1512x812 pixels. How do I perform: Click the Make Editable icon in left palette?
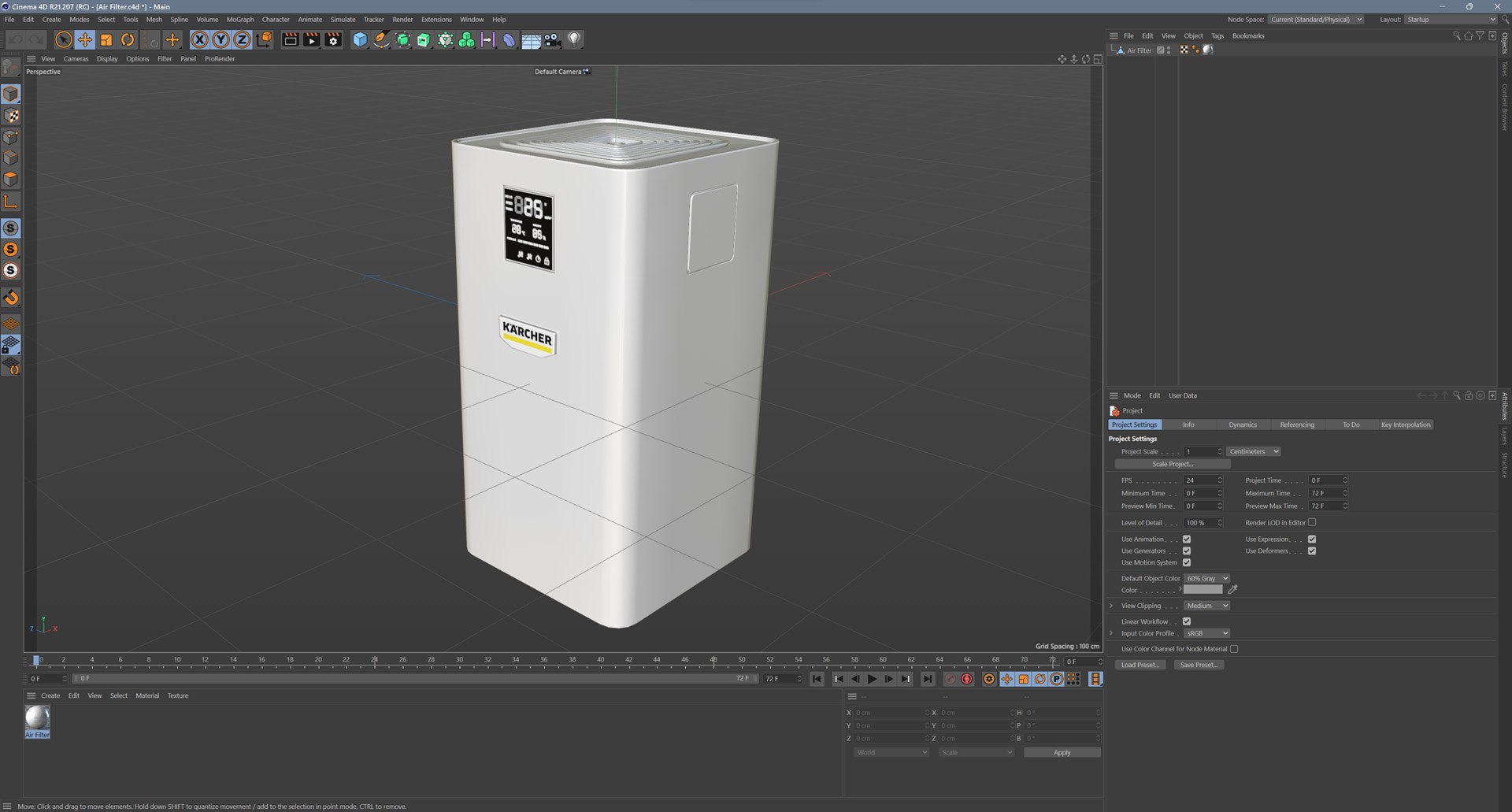11,68
